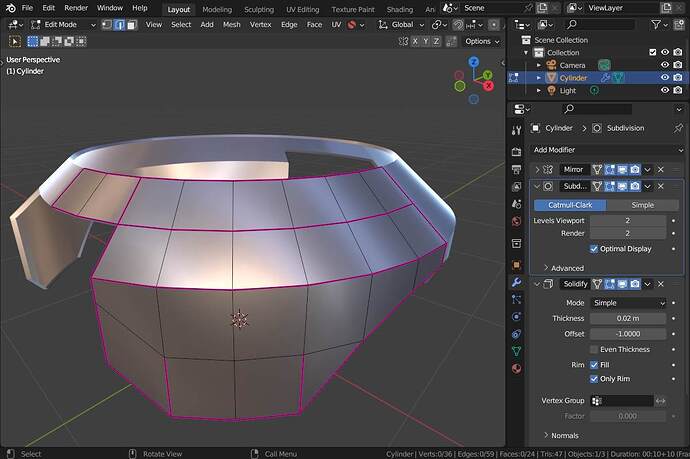The image size is (690, 459).
Task: Click the blue Z axis on navigation gizmo
Action: pos(473,62)
